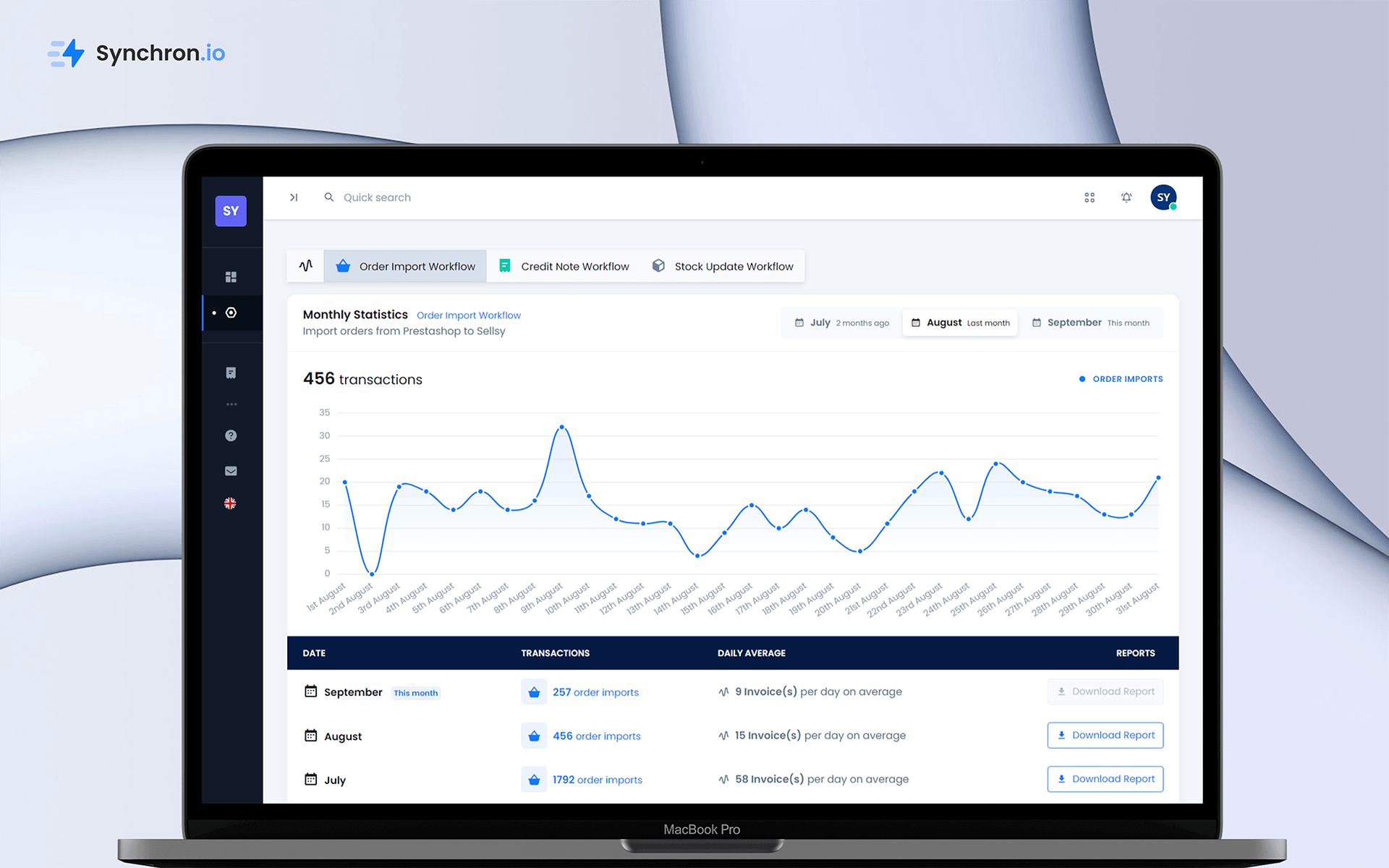Click the dashboard grid icon in sidebar
The image size is (1389, 868).
(x=231, y=277)
